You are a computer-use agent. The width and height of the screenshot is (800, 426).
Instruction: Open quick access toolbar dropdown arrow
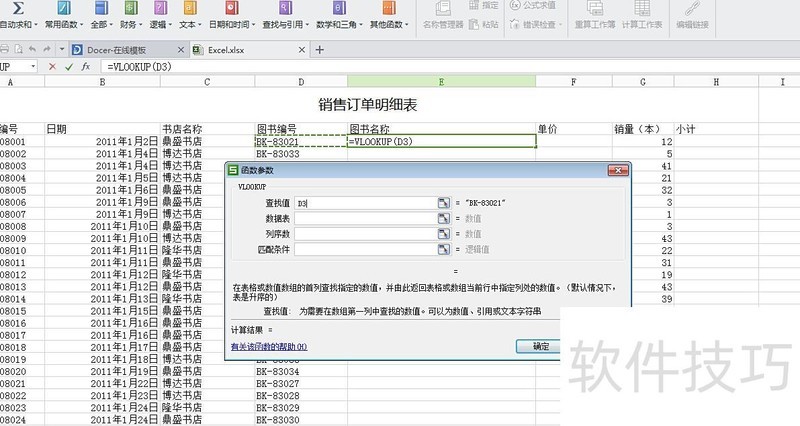point(62,49)
